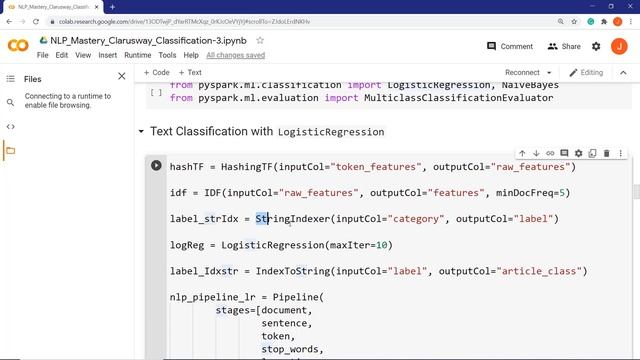Open the Chrome profile avatar
The width and height of the screenshot is (640, 360).
tap(618, 22)
